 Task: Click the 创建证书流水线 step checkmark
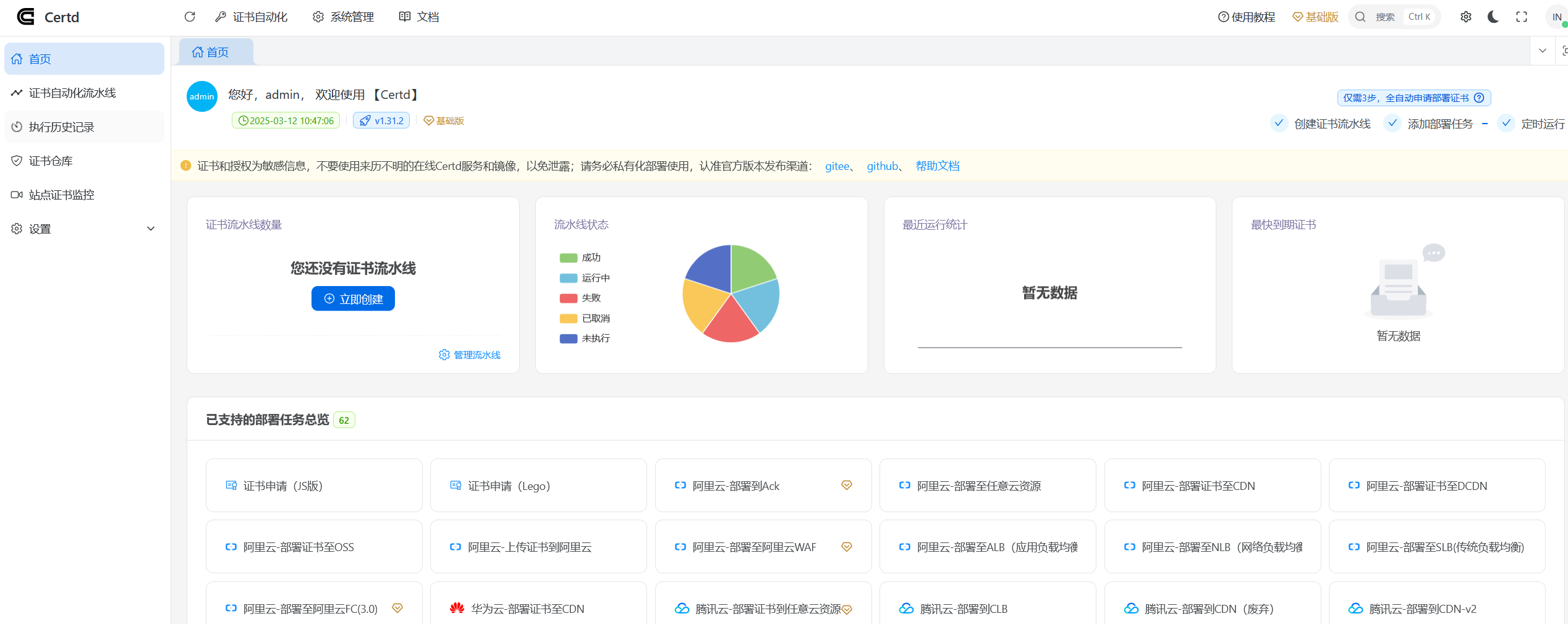coord(1279,123)
